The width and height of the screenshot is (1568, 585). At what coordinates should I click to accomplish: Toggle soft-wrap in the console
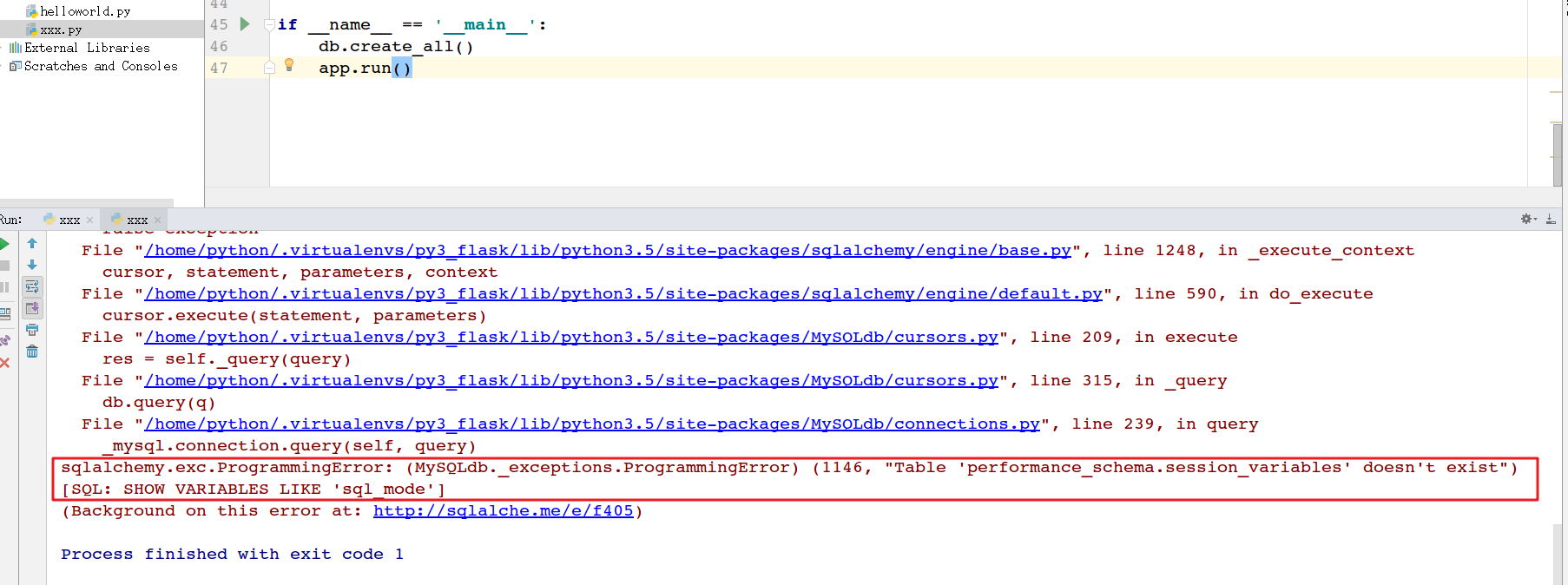click(32, 286)
